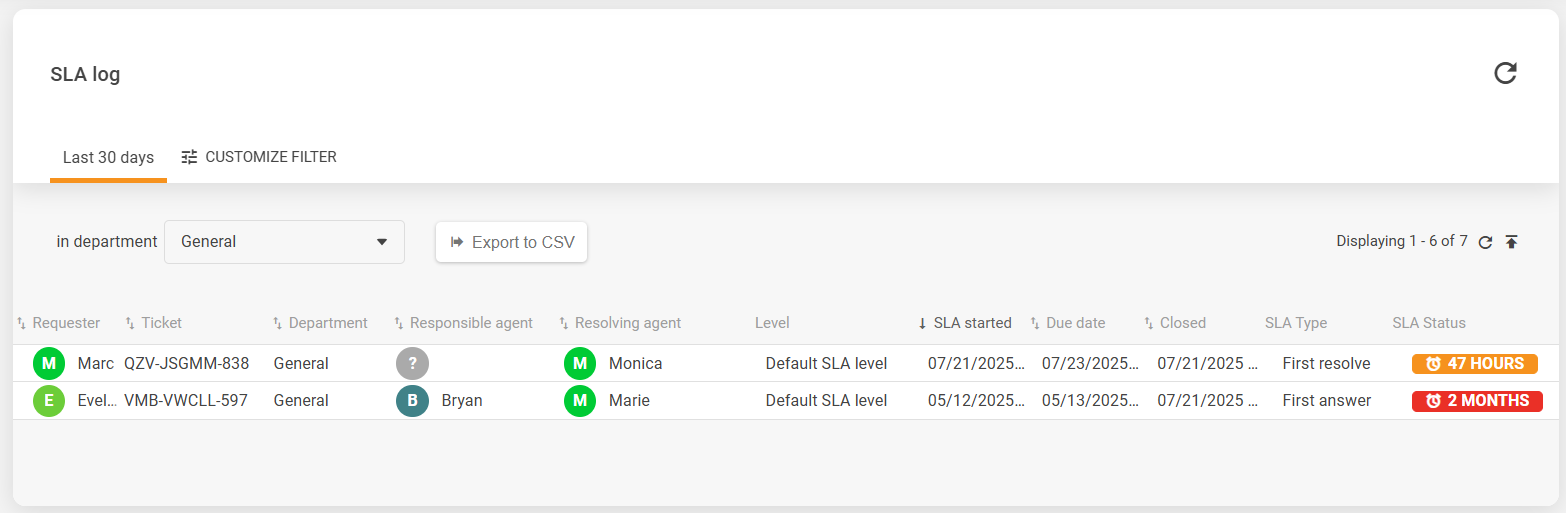Screen dimensions: 1566x513
Task: Click Export to CSV button
Action: point(511,242)
